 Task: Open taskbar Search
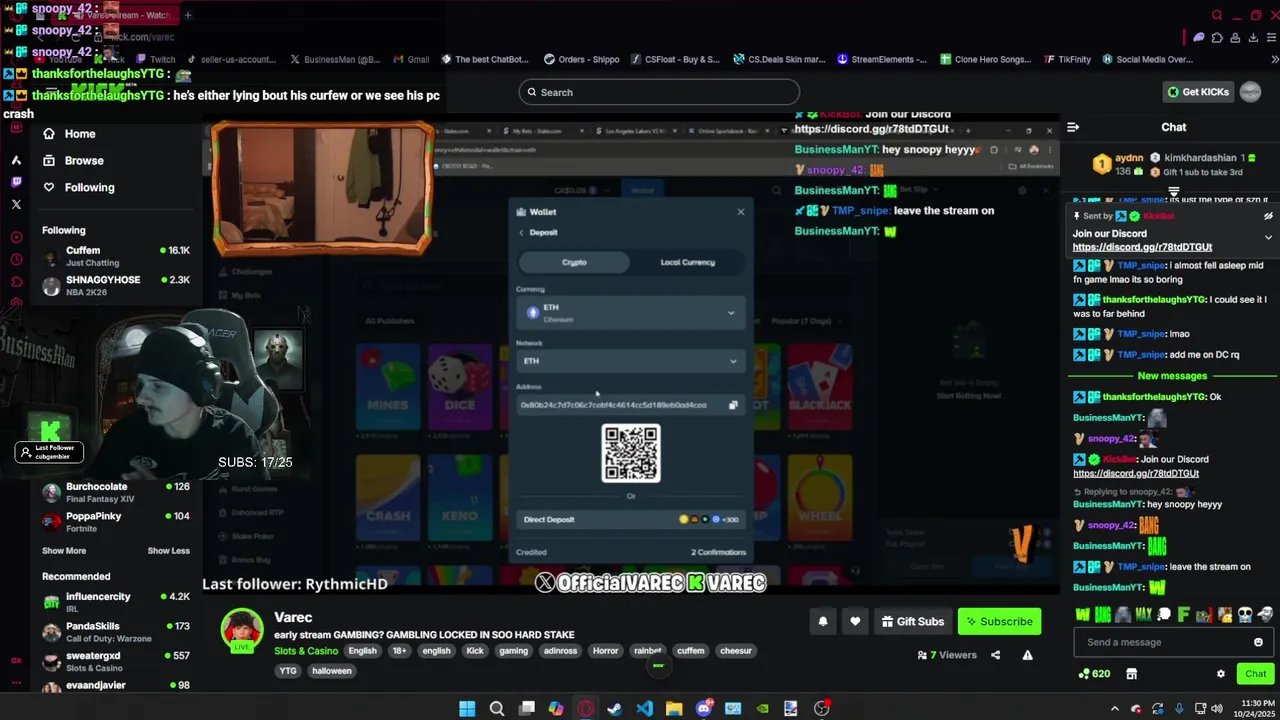point(497,708)
